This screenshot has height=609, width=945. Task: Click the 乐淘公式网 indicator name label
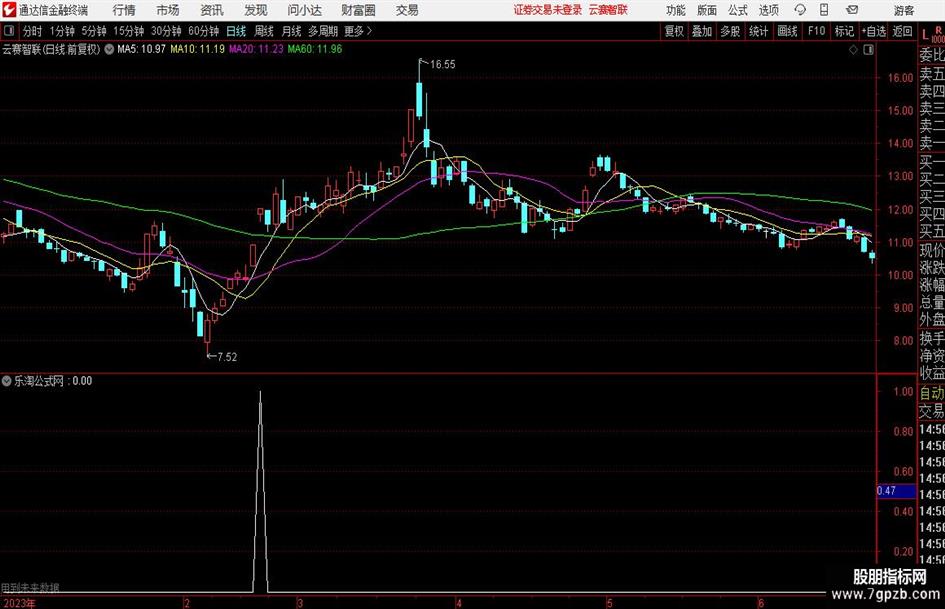tap(39, 380)
